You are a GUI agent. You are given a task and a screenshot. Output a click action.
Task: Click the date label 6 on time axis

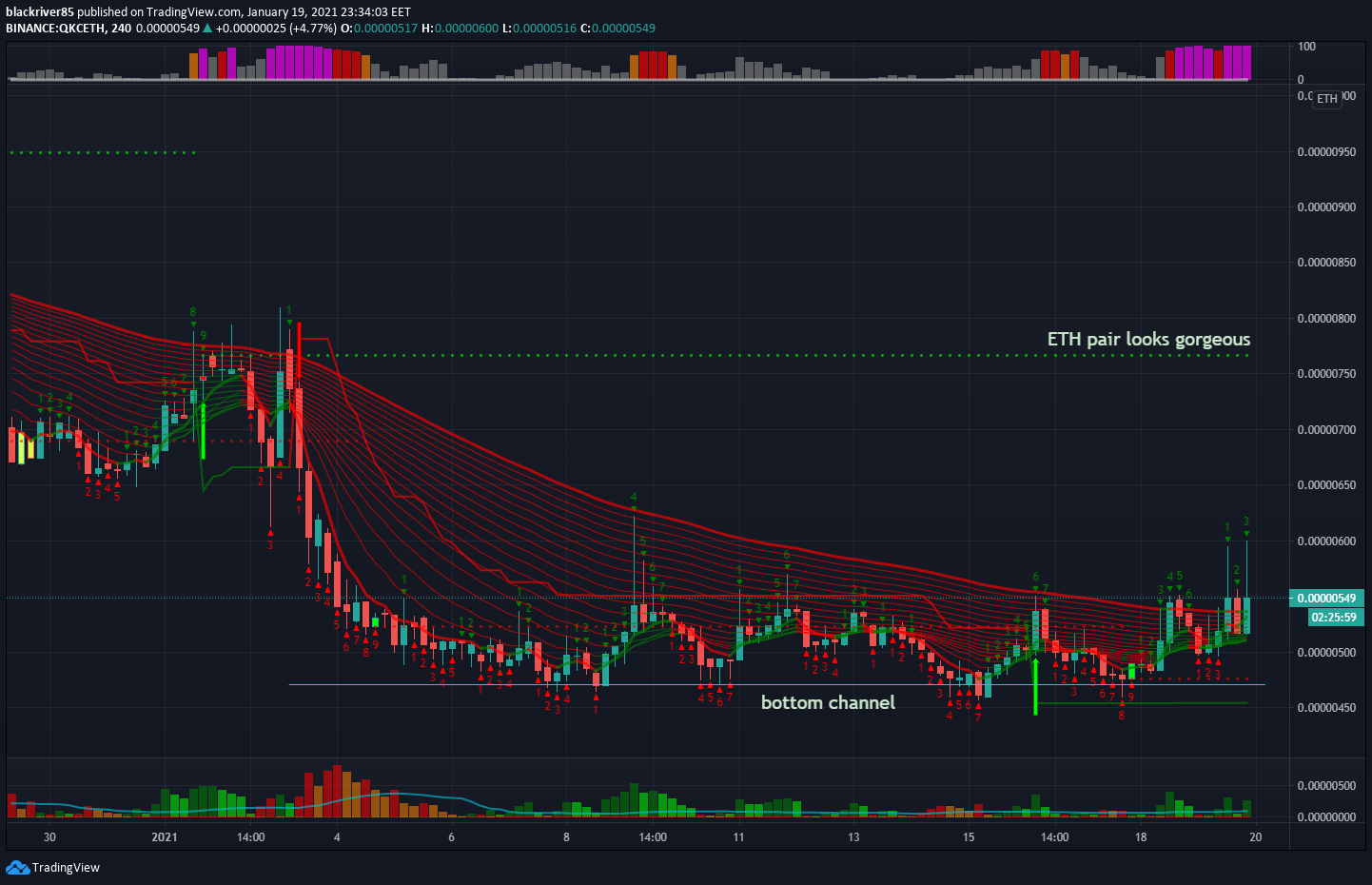click(x=451, y=837)
